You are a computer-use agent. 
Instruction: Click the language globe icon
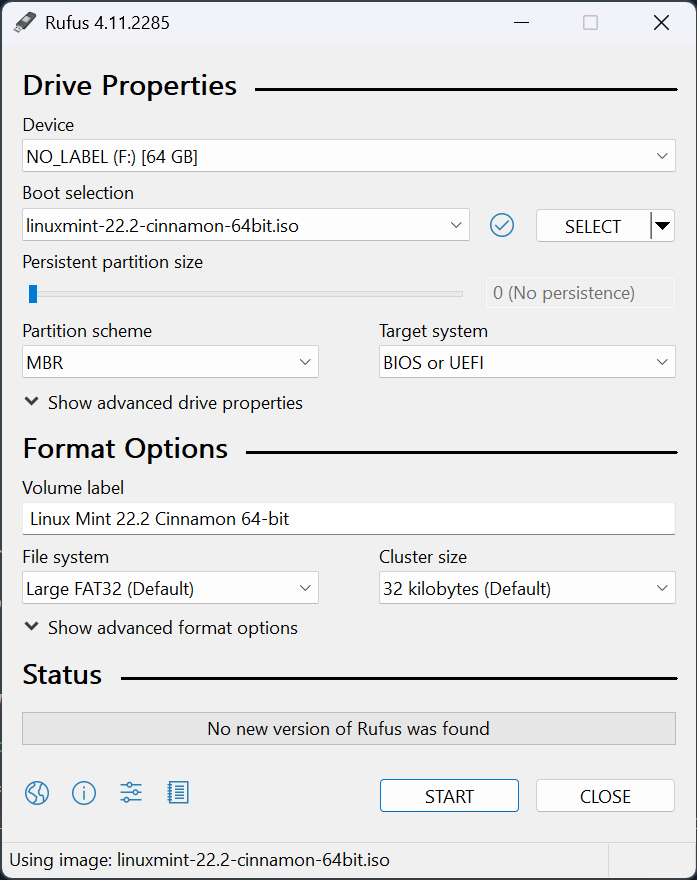point(37,794)
